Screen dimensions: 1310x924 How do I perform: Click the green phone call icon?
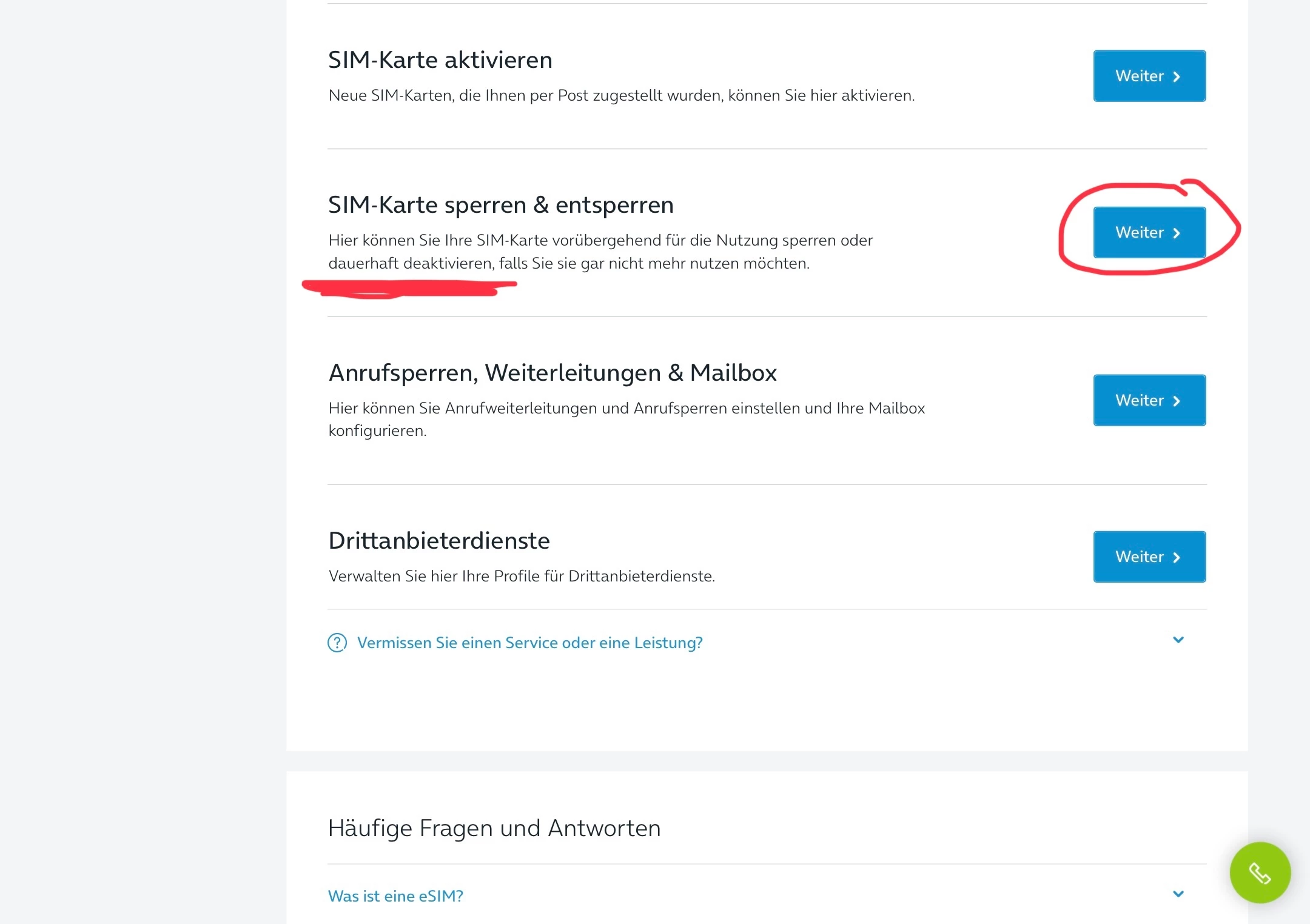pyautogui.click(x=1260, y=872)
